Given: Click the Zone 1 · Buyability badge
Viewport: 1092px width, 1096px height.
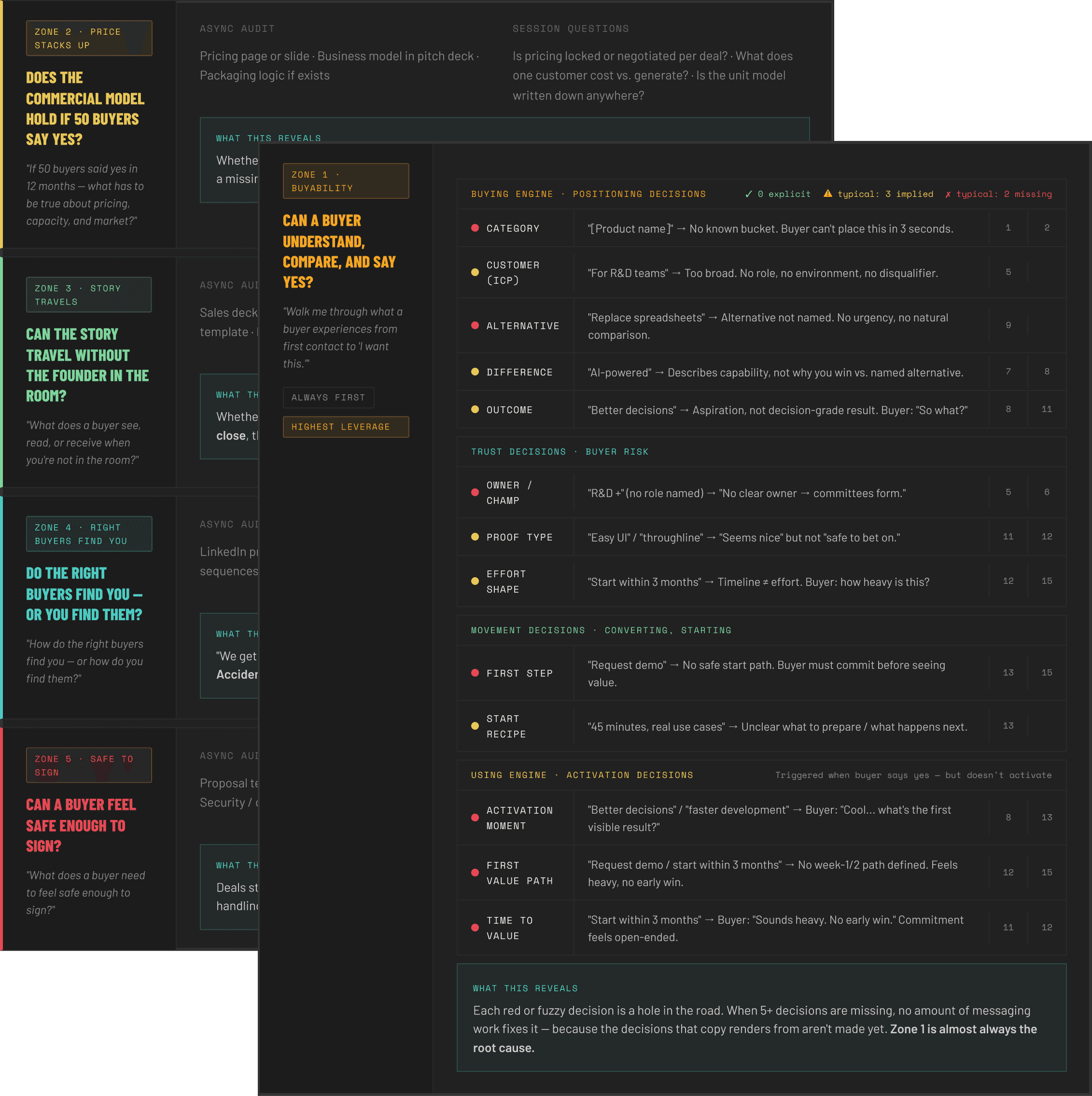Looking at the screenshot, I should click(x=346, y=181).
